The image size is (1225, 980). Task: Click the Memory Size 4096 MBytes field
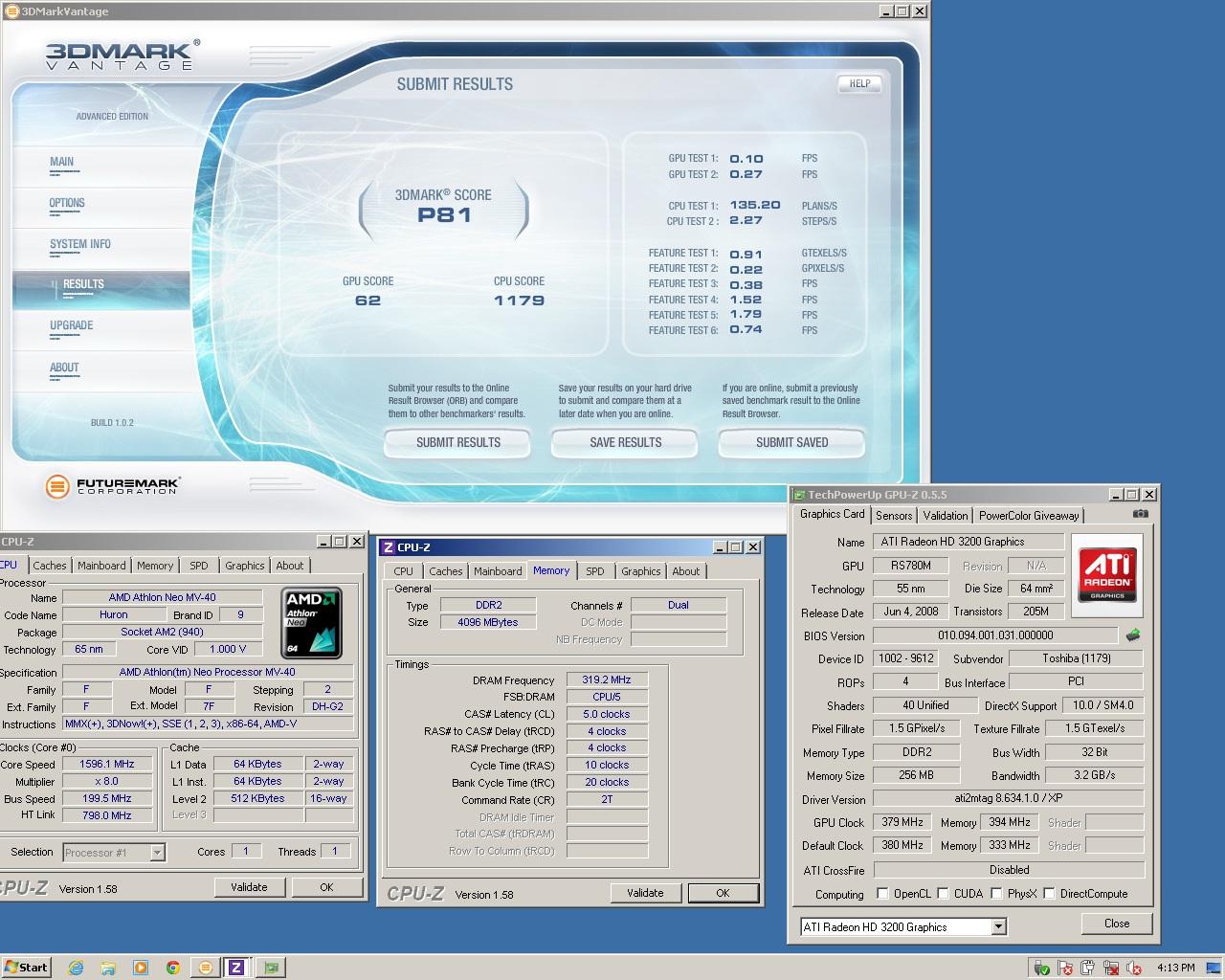[x=487, y=622]
